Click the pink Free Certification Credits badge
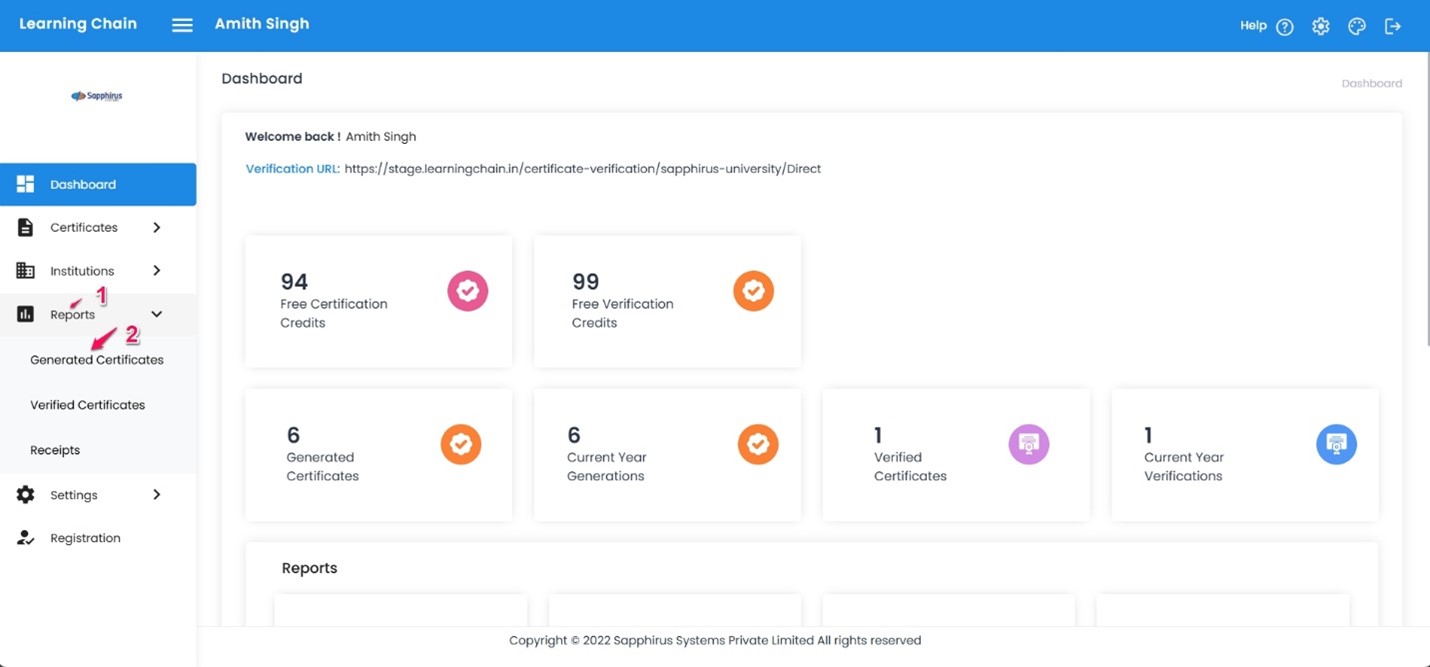This screenshot has height=667, width=1430. [467, 291]
